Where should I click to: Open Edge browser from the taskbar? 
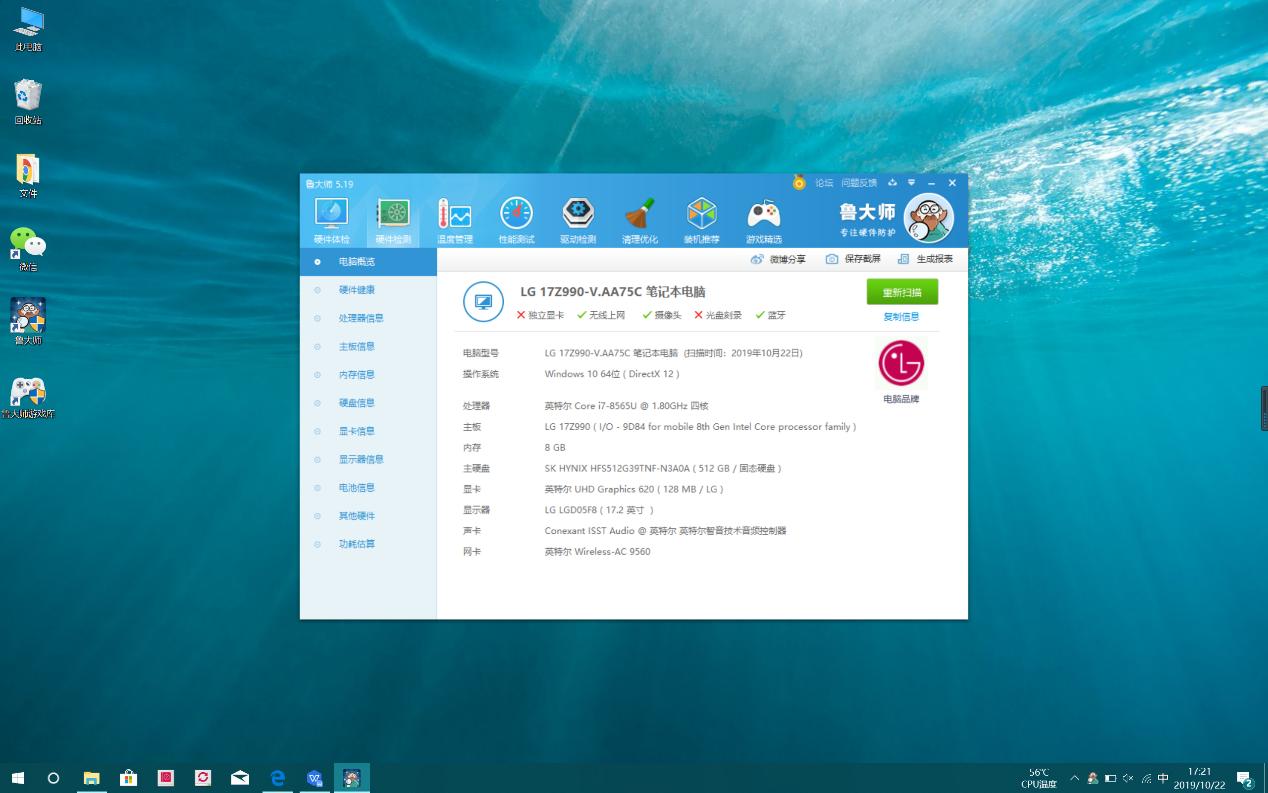click(x=278, y=778)
